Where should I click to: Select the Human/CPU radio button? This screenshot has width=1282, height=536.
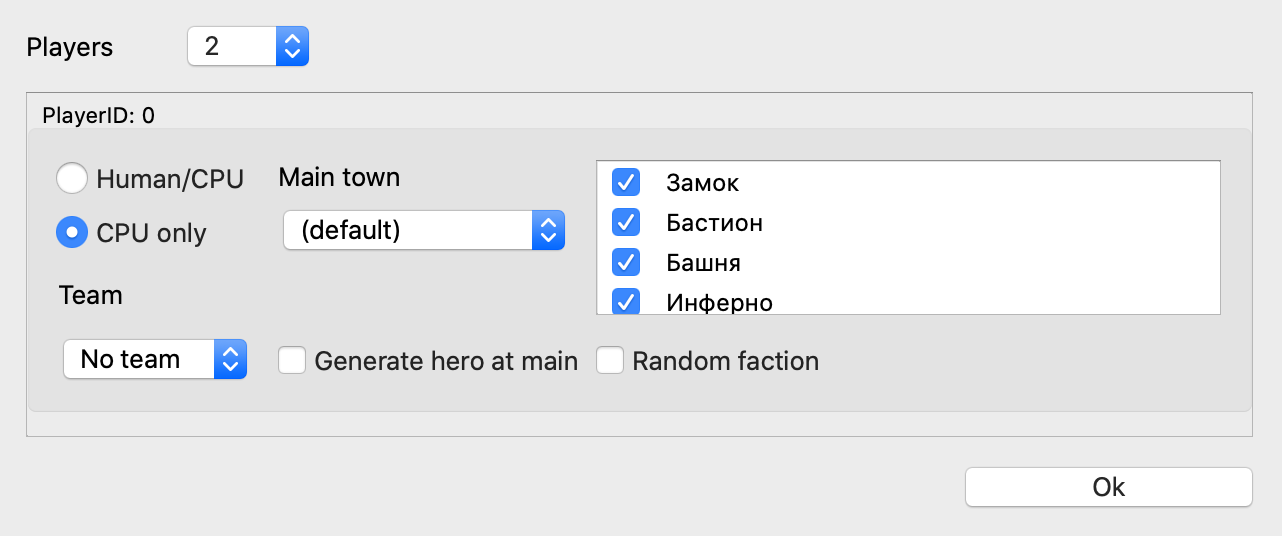coord(72,179)
